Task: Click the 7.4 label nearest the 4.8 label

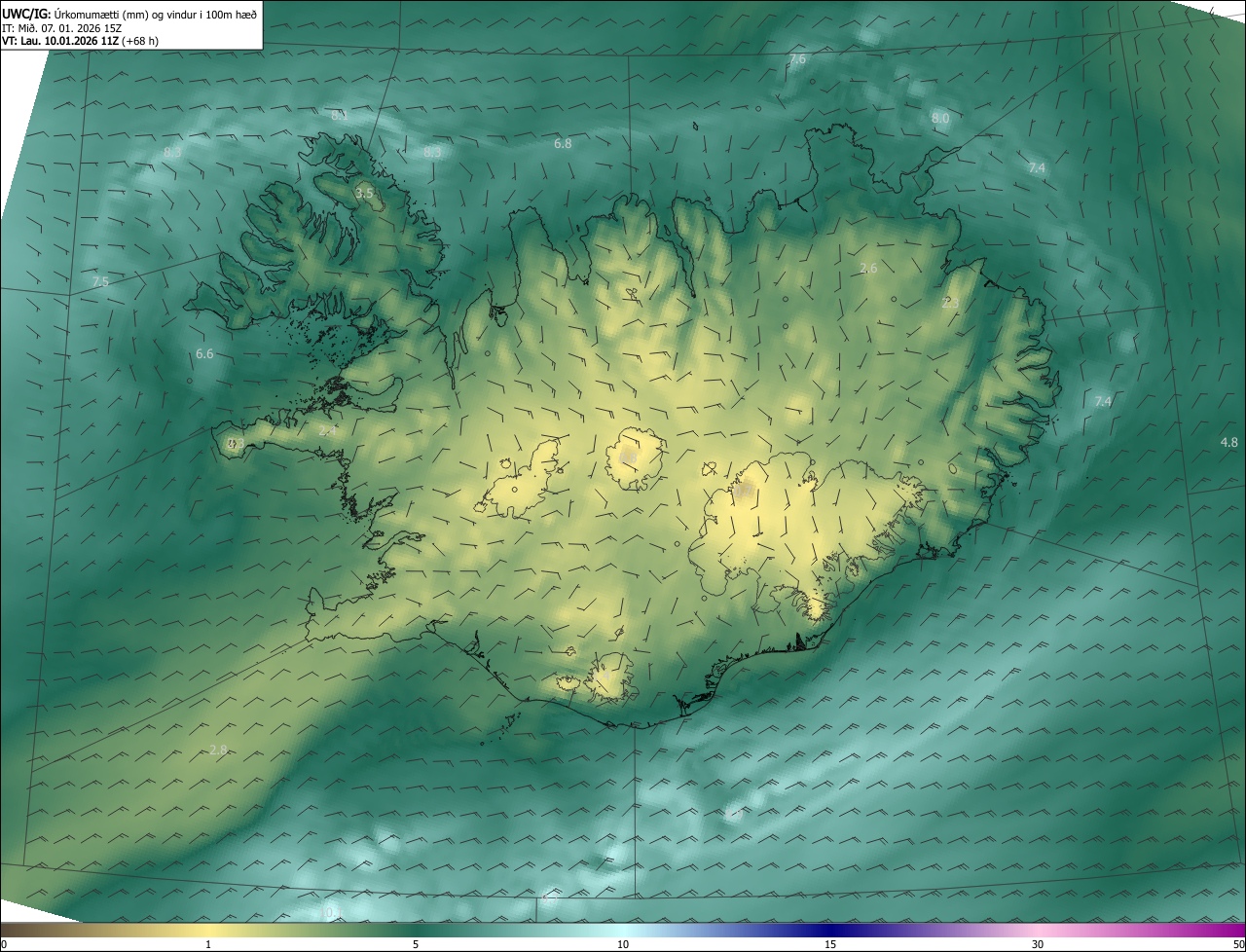Action: click(x=1103, y=401)
